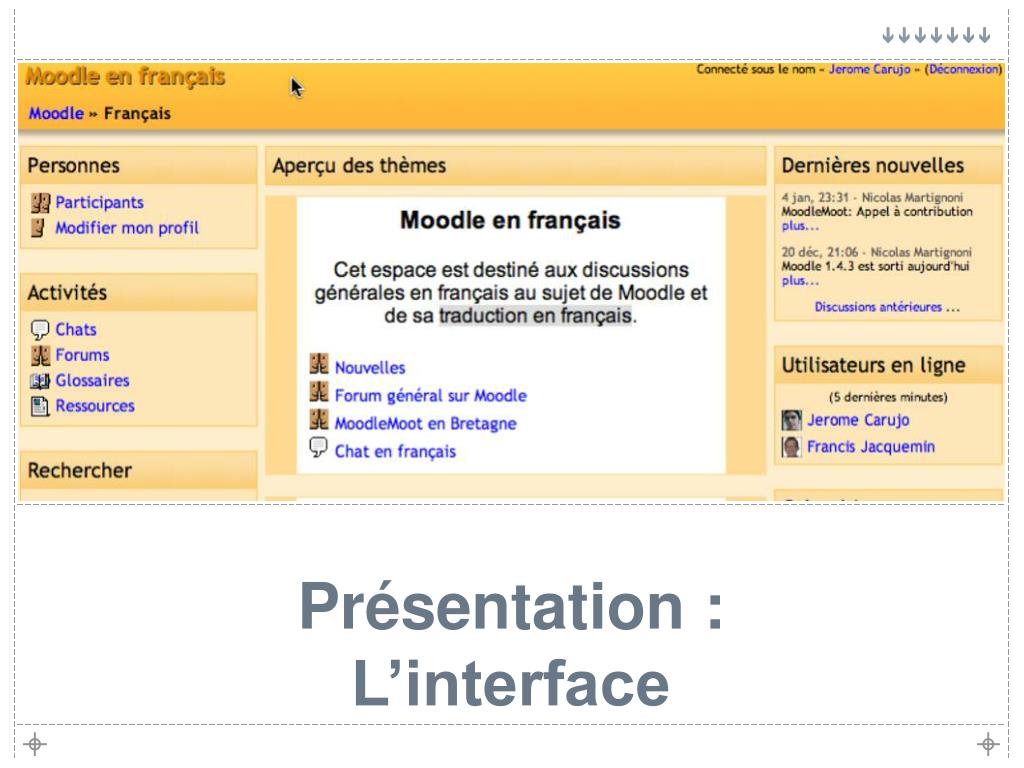Image resolution: width=1024 pixels, height=768 pixels.
Task: Join Chat en français
Action: (x=395, y=452)
